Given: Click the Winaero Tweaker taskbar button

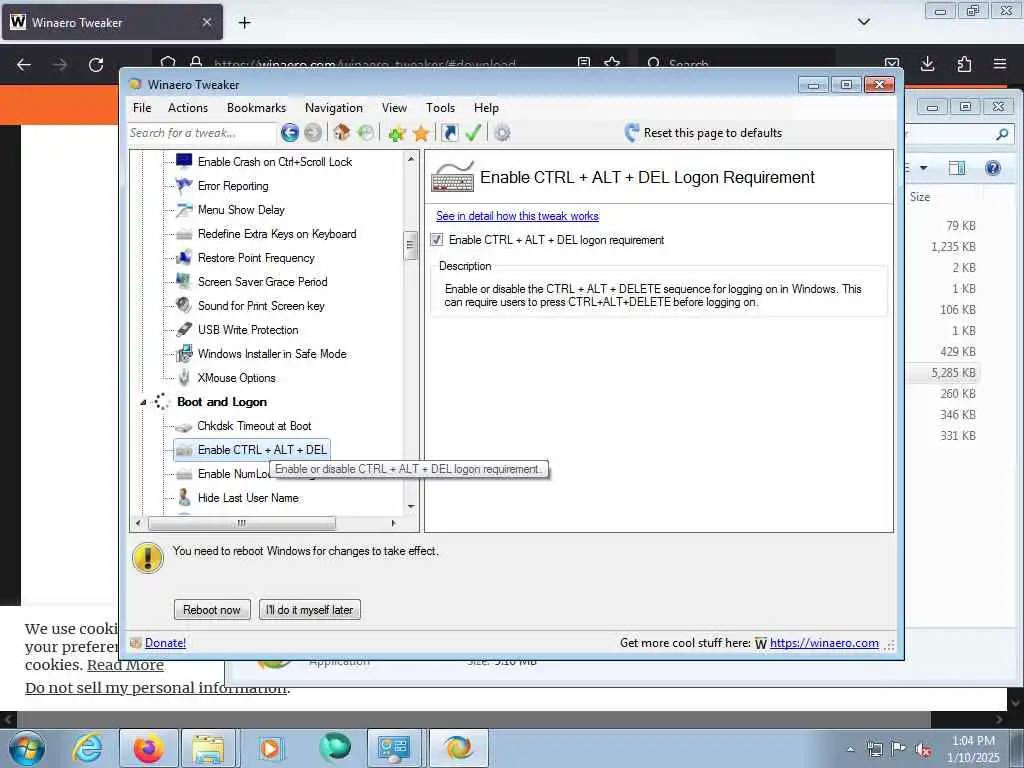Looking at the screenshot, I should [458, 748].
